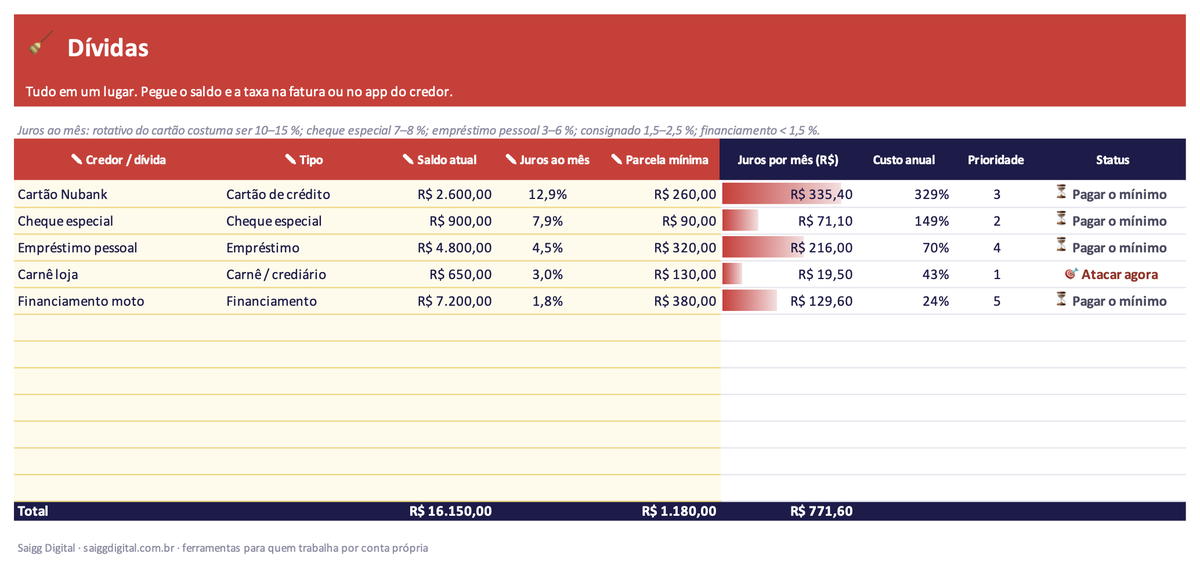The height and width of the screenshot is (568, 1200).
Task: Click the hourglass icon in Financiamento moto row
Action: (x=1062, y=300)
